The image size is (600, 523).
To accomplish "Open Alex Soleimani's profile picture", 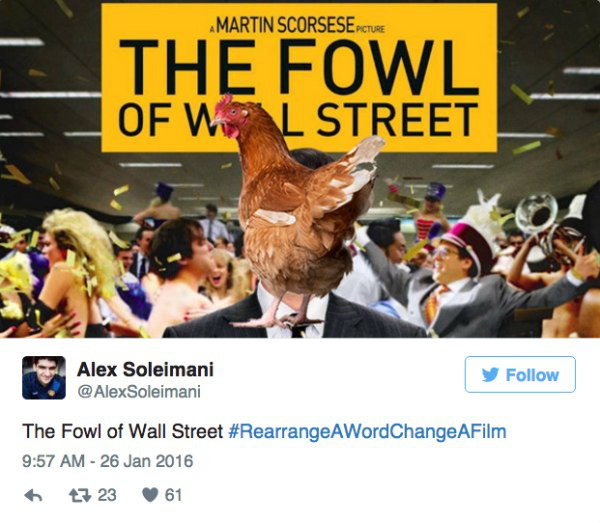I will (44, 378).
